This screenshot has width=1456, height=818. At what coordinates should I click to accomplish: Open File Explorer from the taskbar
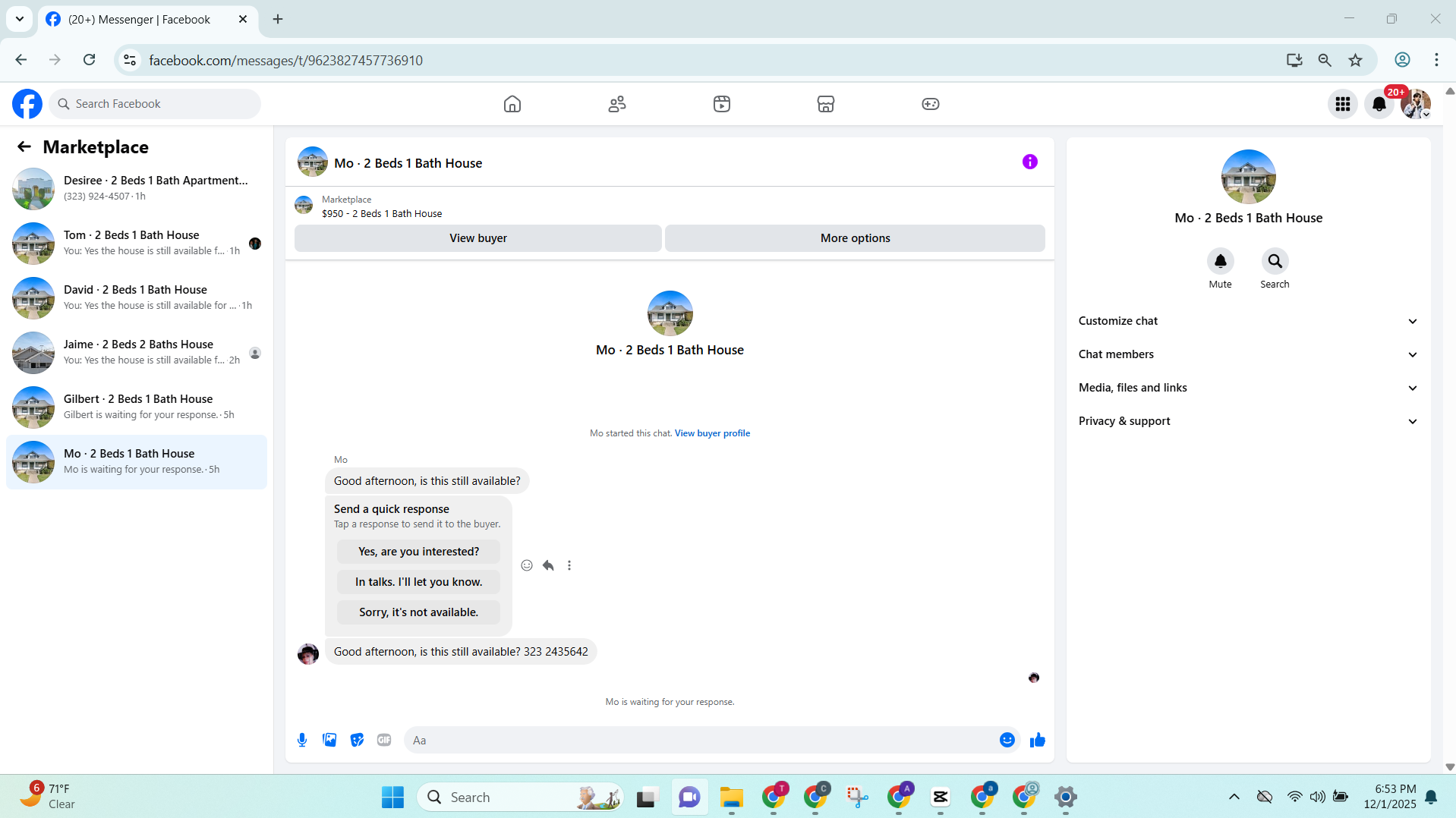click(x=732, y=798)
